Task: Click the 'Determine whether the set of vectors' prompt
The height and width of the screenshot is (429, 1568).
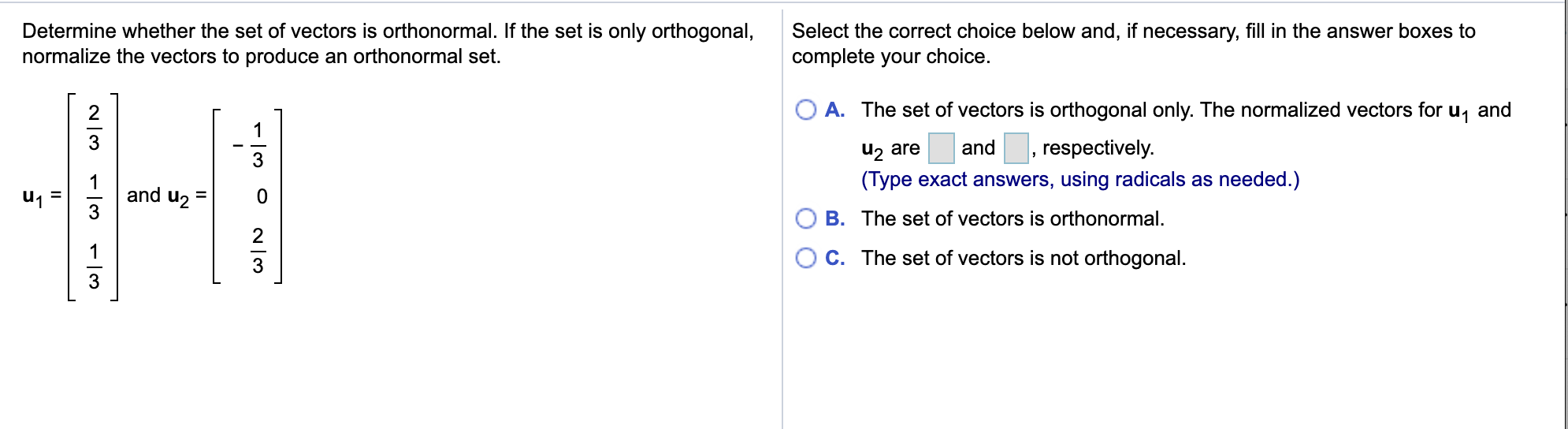Action: [388, 43]
